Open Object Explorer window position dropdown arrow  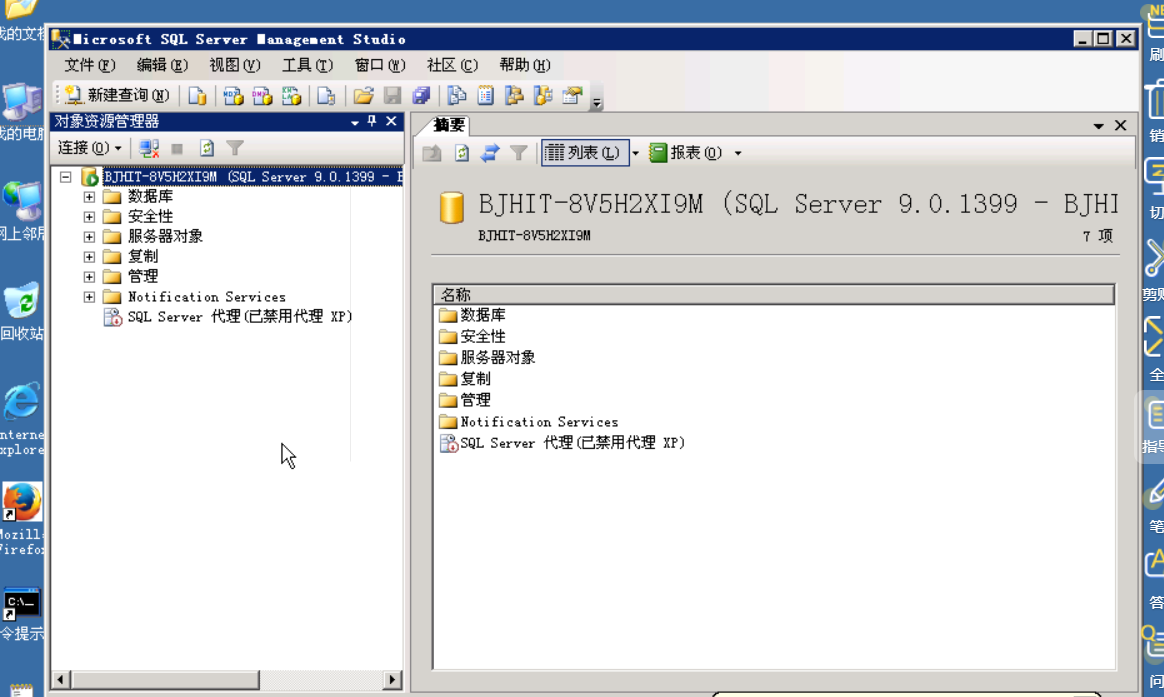[x=355, y=122]
